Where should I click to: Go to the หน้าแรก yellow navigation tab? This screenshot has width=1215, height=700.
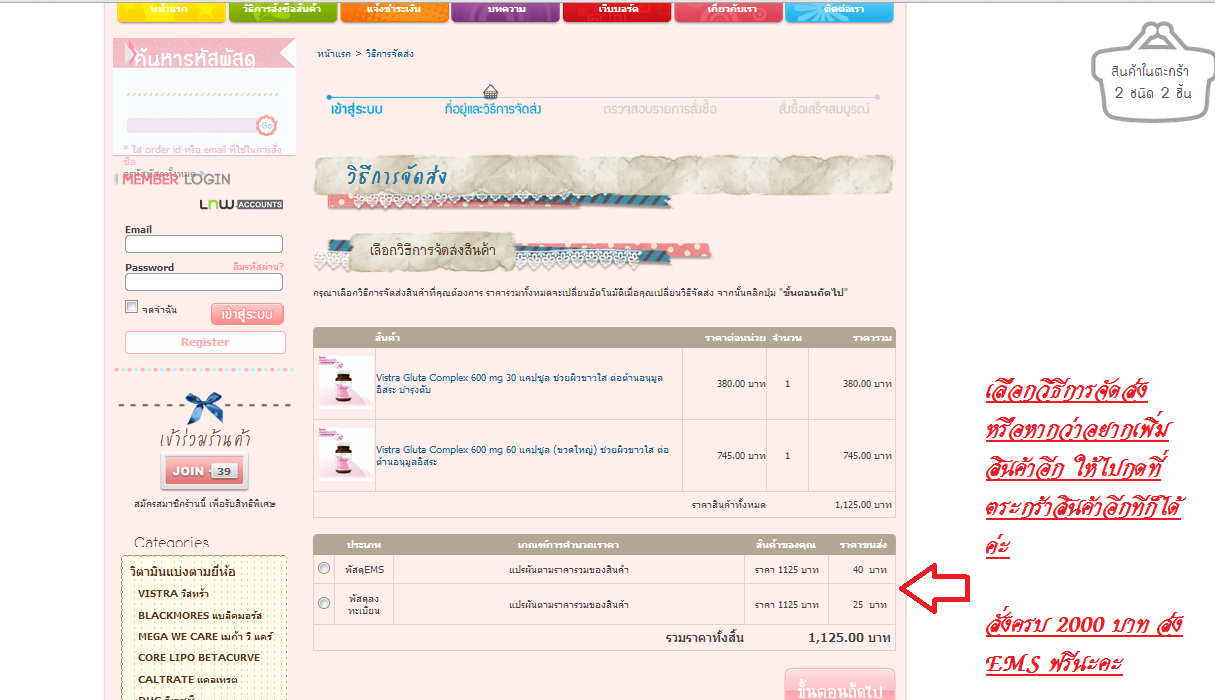[171, 11]
